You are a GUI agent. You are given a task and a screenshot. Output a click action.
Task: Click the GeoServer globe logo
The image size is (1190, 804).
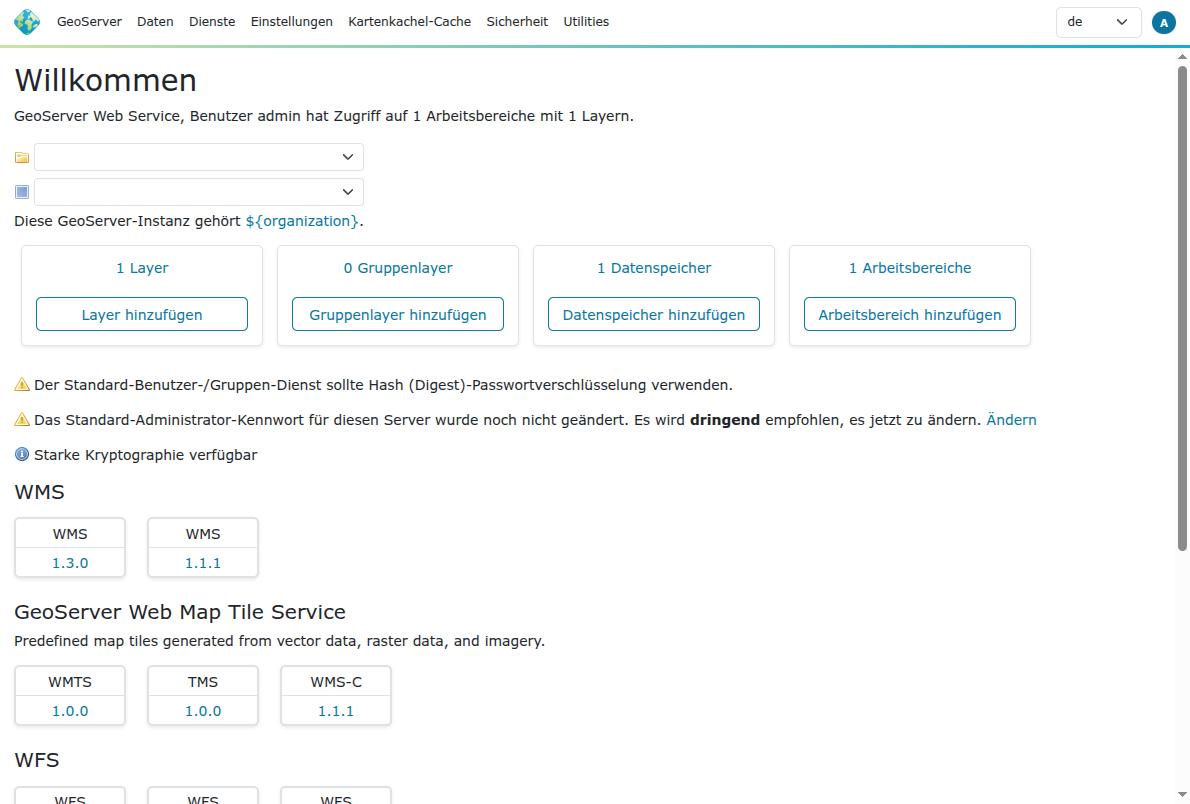click(26, 21)
